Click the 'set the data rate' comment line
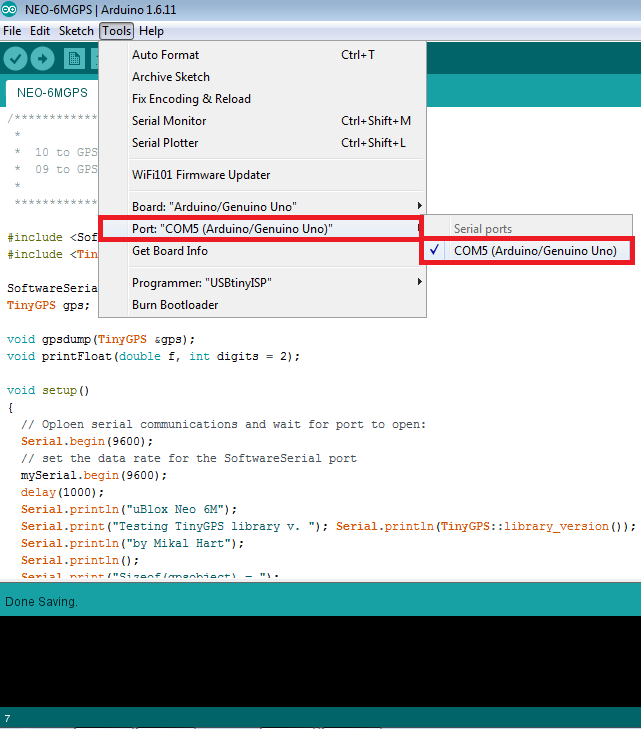641x729 pixels. [188, 458]
